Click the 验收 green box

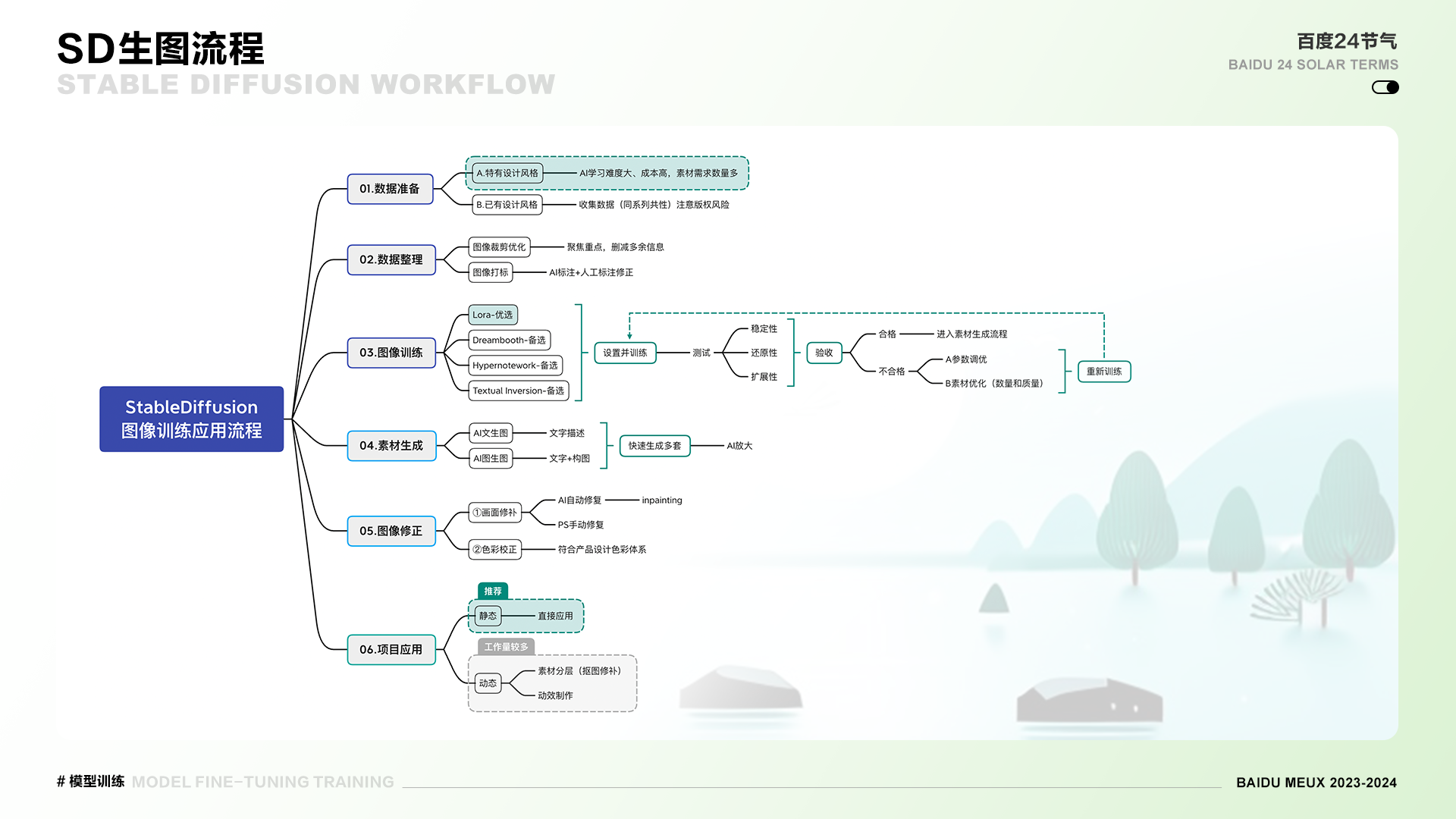pos(824,353)
